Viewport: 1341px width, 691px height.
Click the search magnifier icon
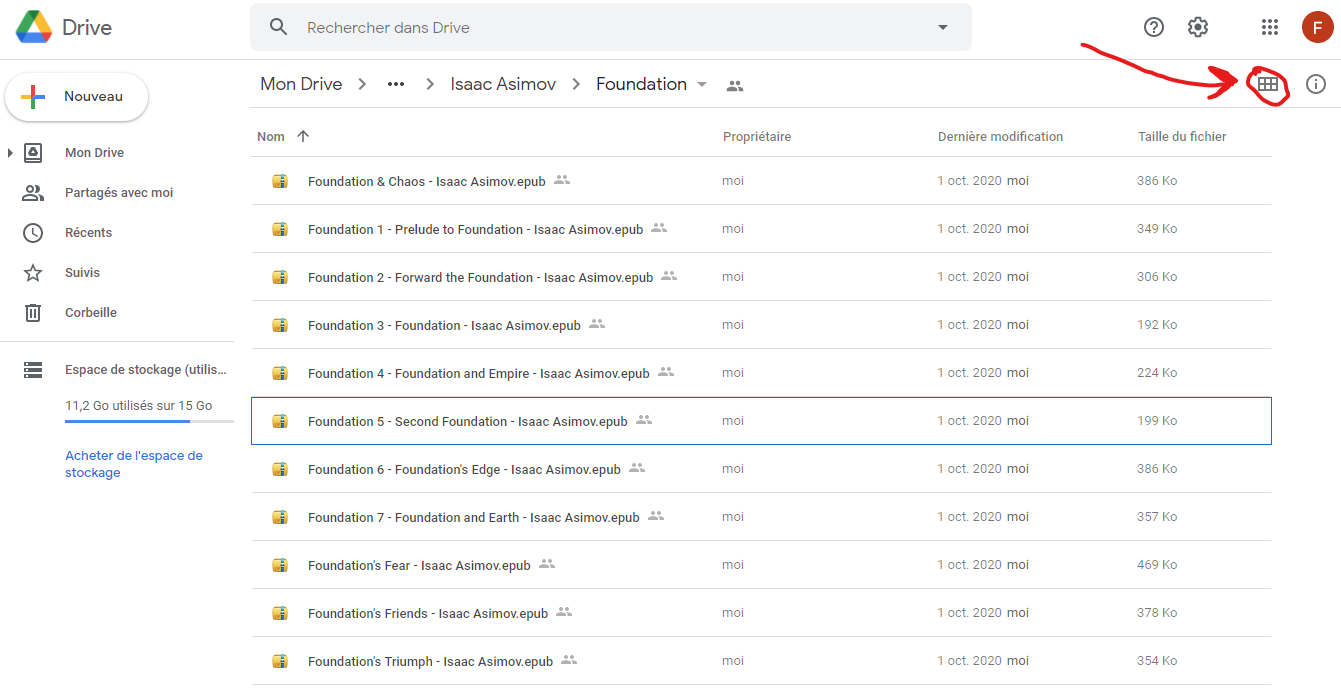coord(279,27)
